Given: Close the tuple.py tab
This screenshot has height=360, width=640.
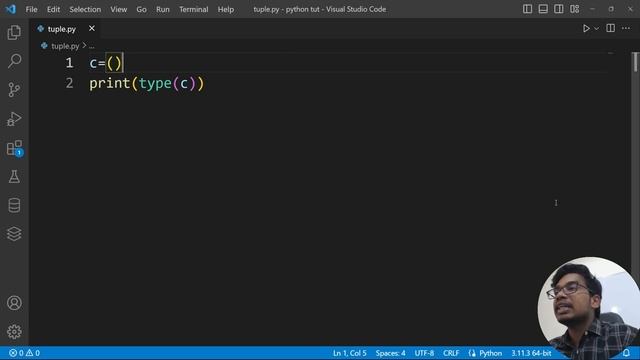Looking at the screenshot, I should pyautogui.click(x=92, y=28).
